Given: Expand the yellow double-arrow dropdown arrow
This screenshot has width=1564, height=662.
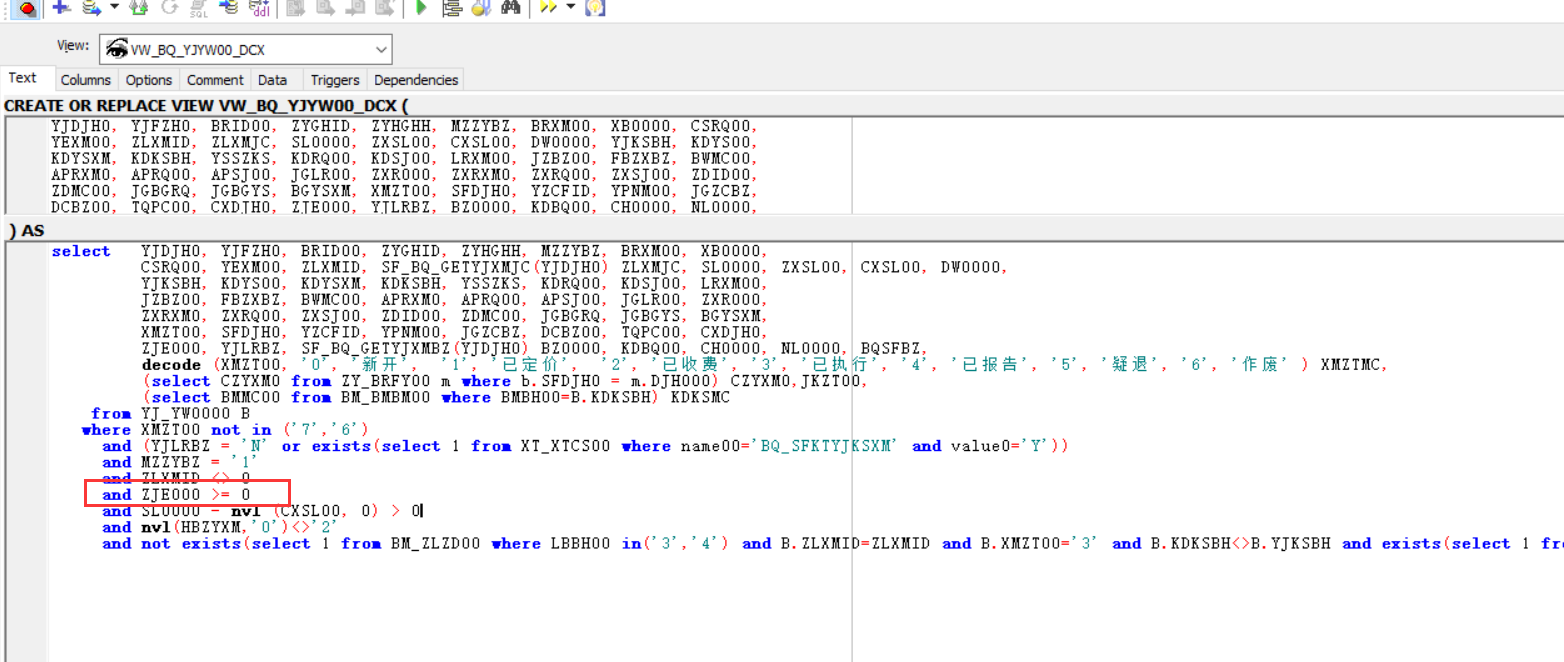Looking at the screenshot, I should [x=570, y=8].
